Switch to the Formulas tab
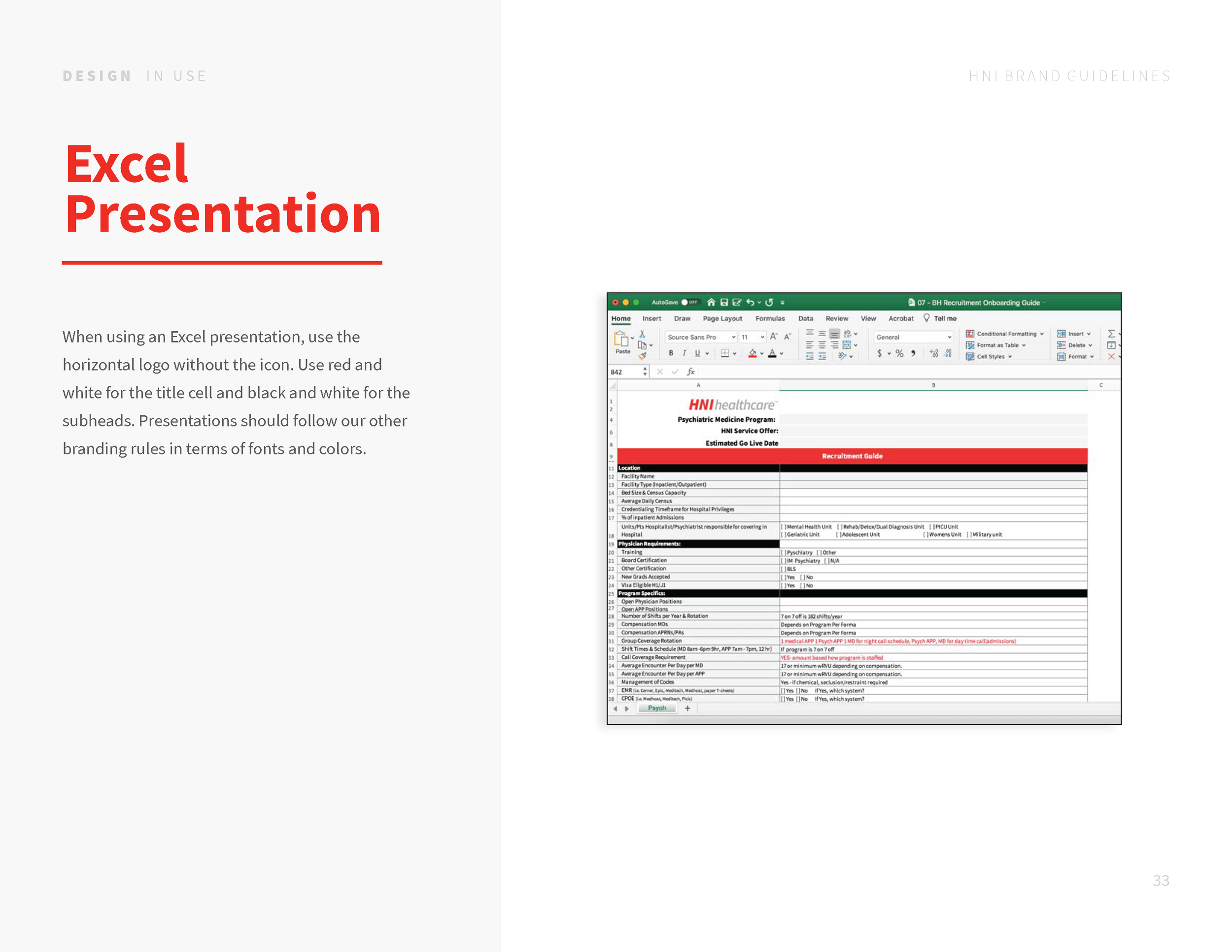The height and width of the screenshot is (952, 1232). click(770, 319)
